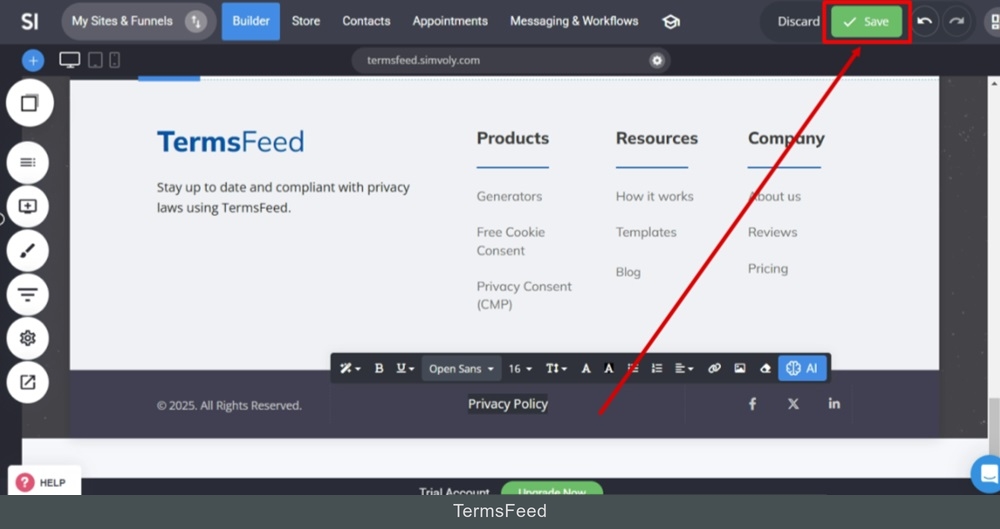Open the magic wand text style dropdown

pos(349,368)
